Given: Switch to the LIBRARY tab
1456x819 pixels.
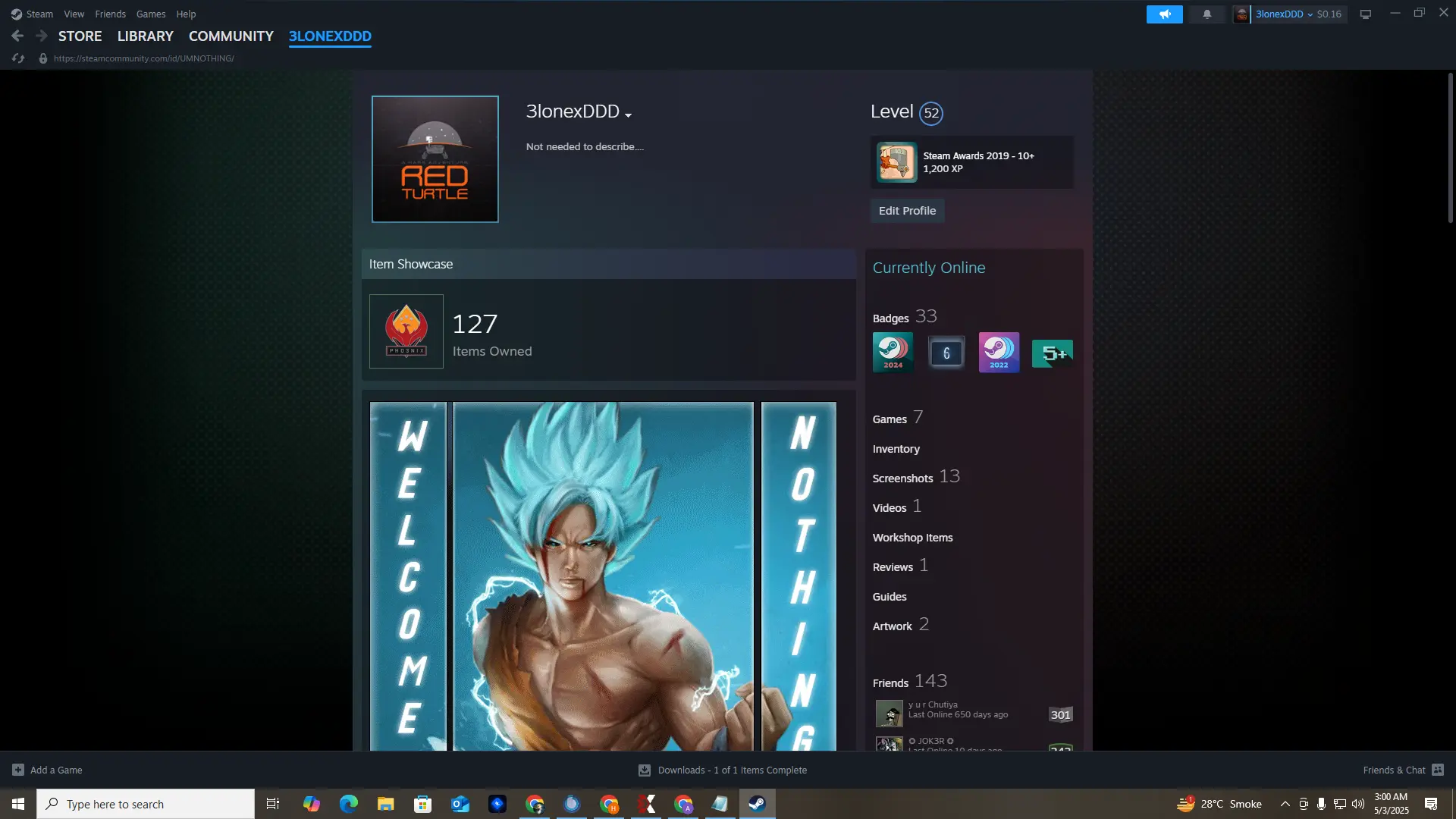Looking at the screenshot, I should pos(145,36).
